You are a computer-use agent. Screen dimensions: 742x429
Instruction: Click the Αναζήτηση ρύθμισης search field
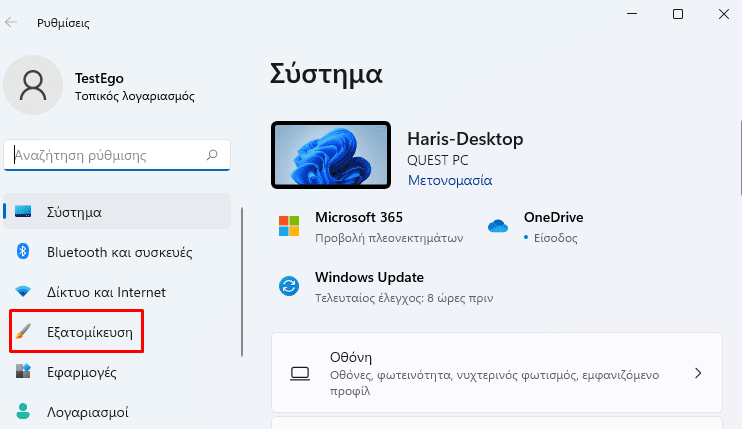[x=117, y=155]
